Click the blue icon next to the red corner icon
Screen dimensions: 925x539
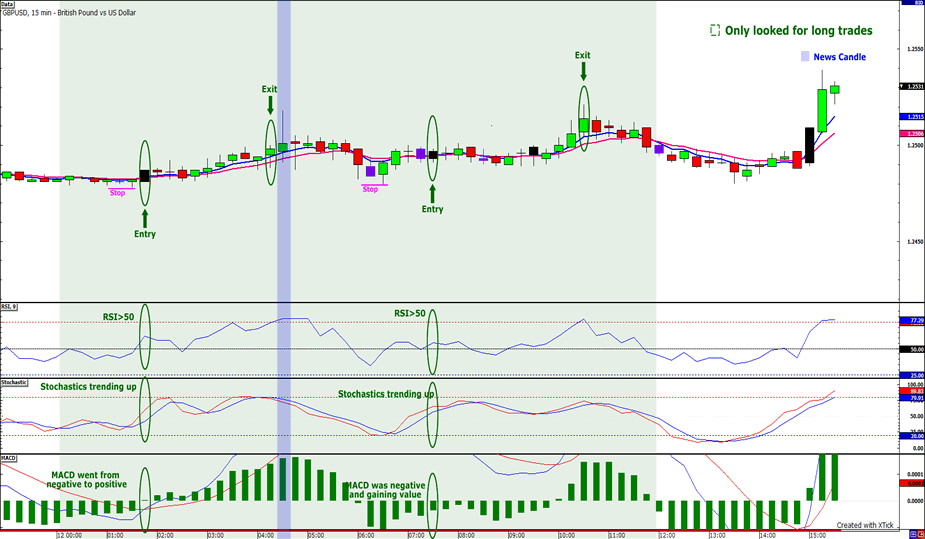click(x=913, y=534)
